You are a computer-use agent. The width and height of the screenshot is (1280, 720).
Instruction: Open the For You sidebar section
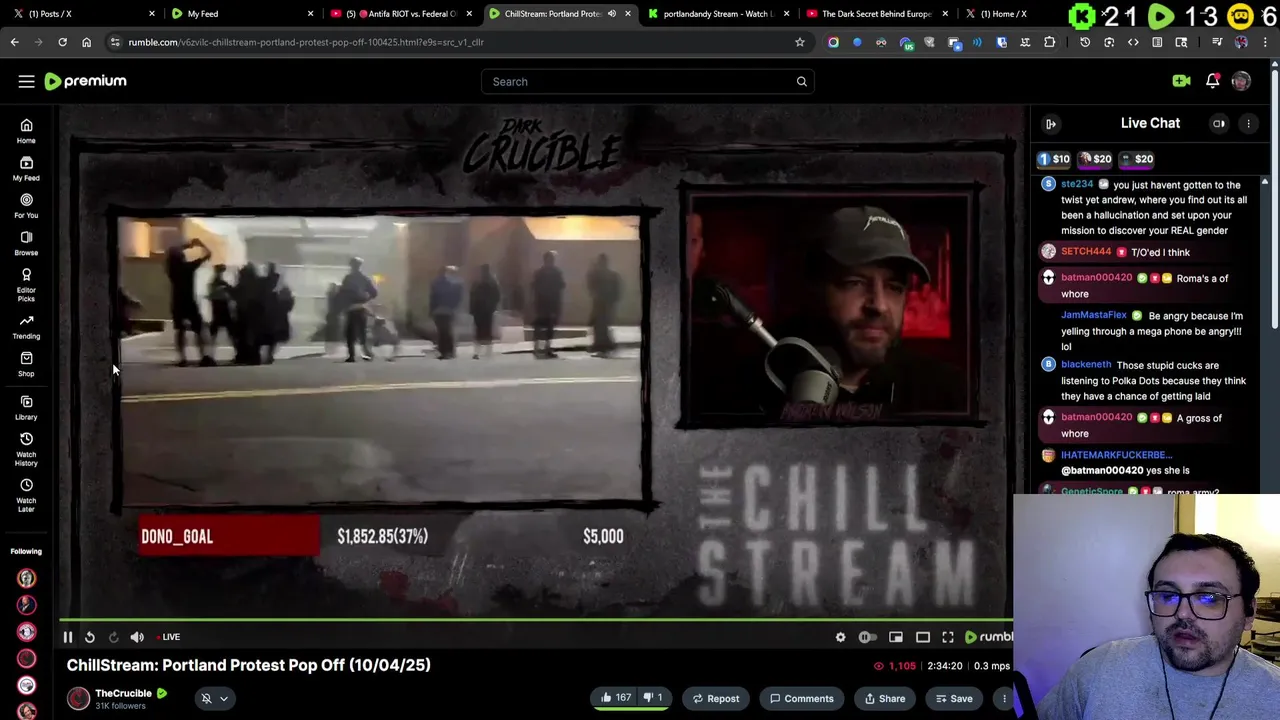[x=26, y=206]
